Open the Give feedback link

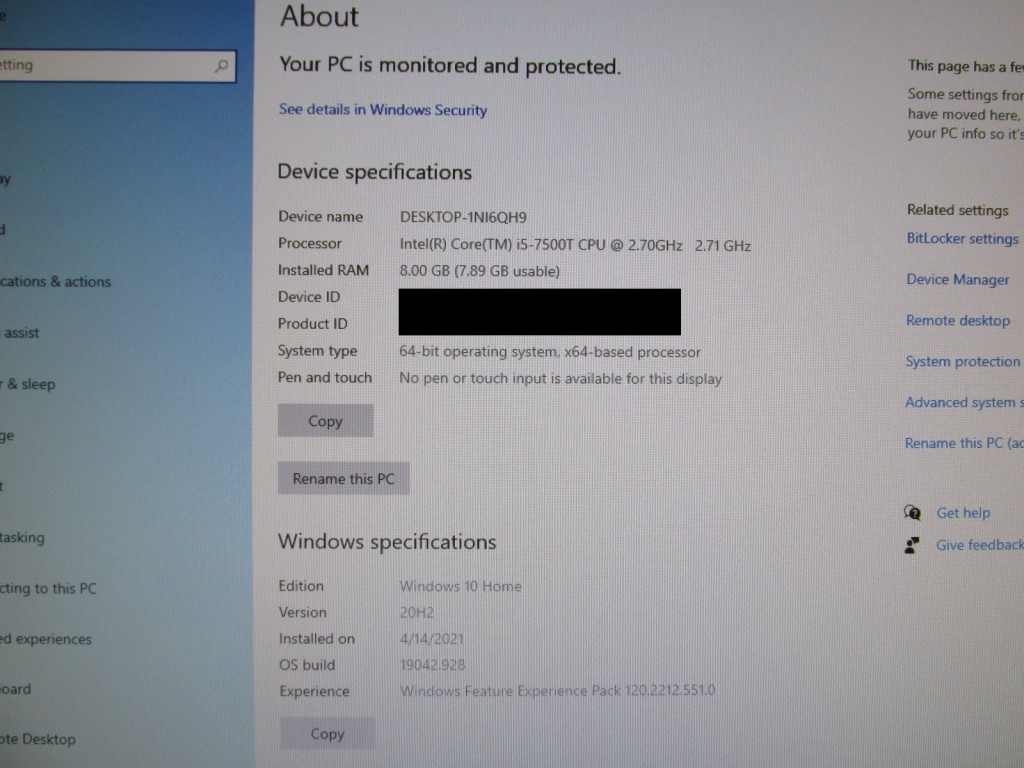(980, 545)
